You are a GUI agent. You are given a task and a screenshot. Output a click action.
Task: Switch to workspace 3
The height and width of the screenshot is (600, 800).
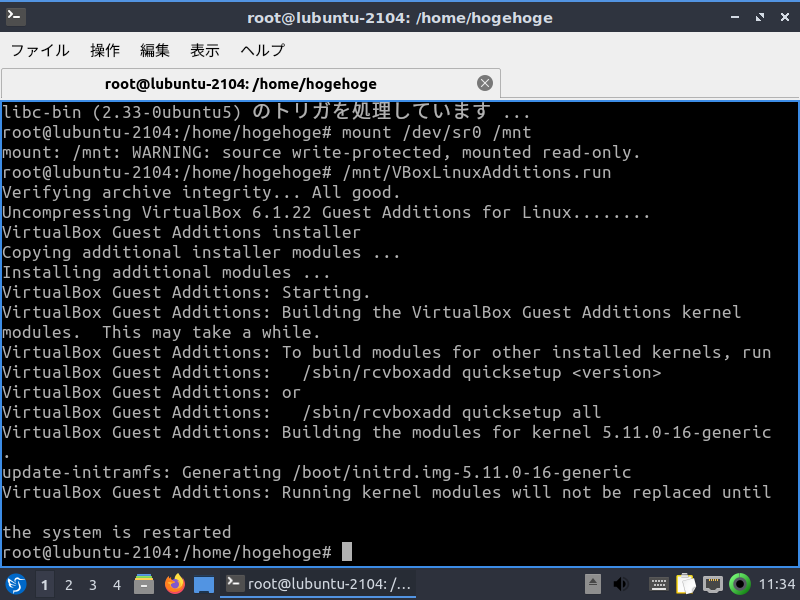coord(92,585)
